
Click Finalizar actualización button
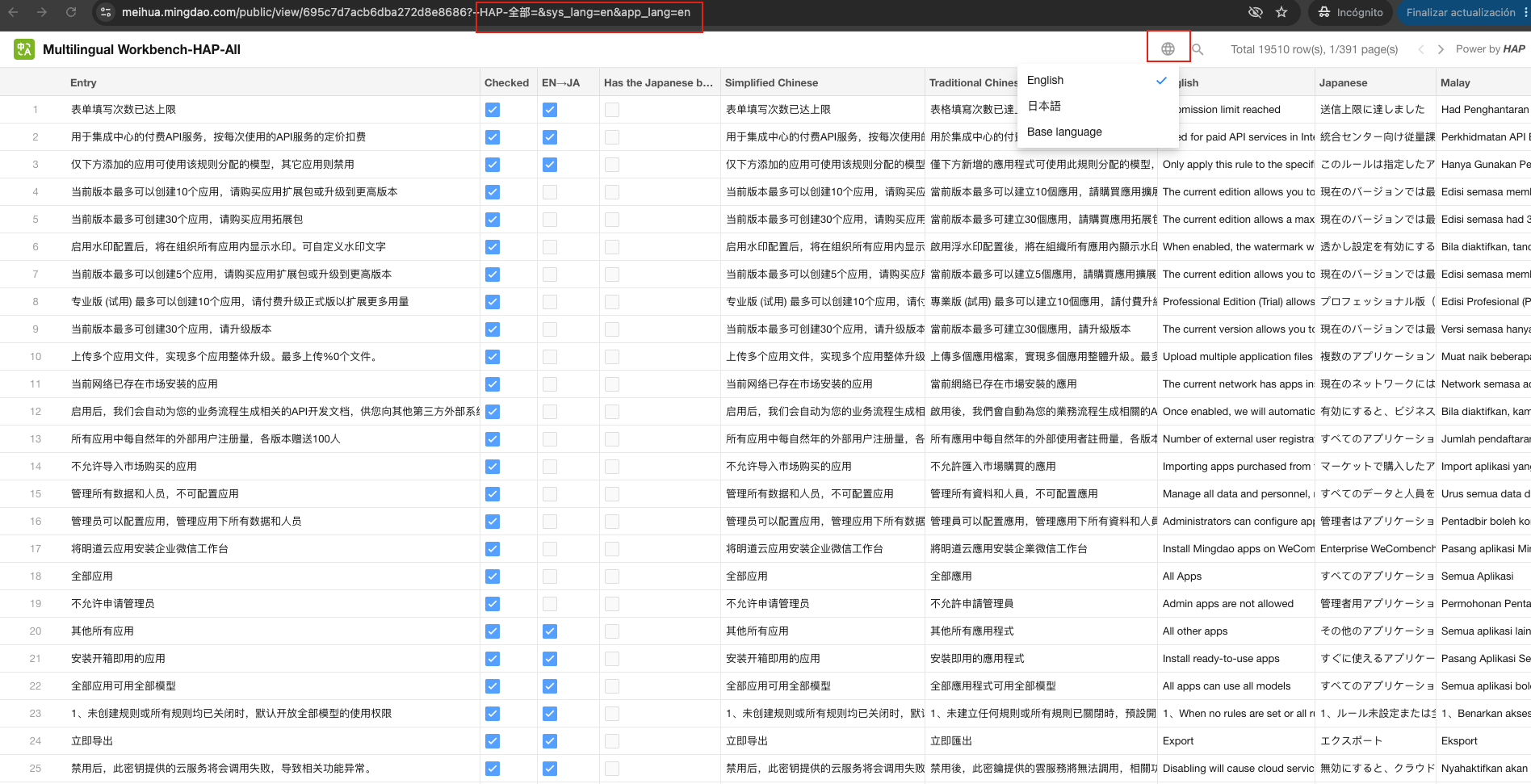coord(1462,12)
